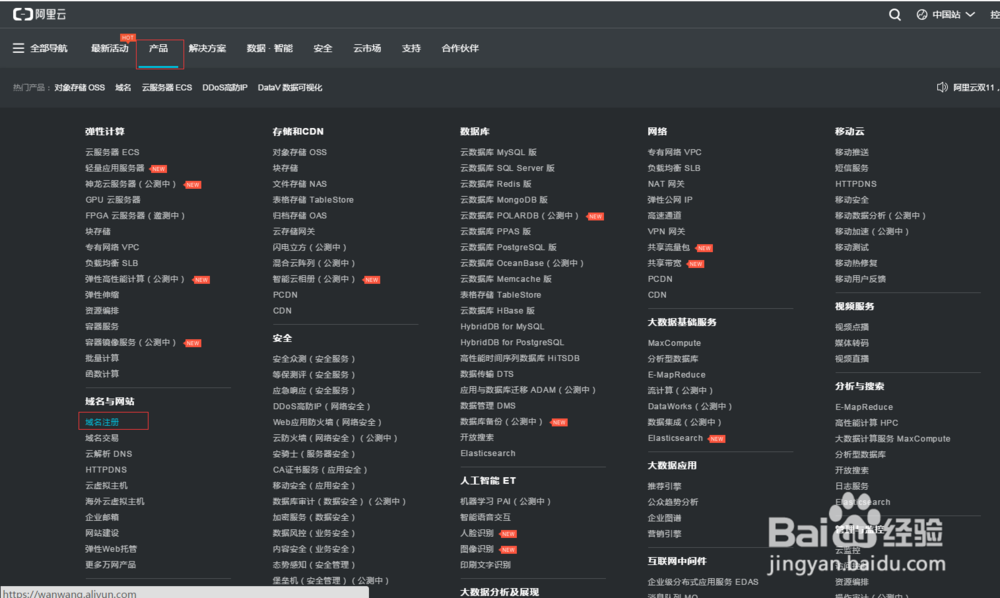Open 弹性伸缩 link
The width and height of the screenshot is (1000, 598).
tap(102, 295)
